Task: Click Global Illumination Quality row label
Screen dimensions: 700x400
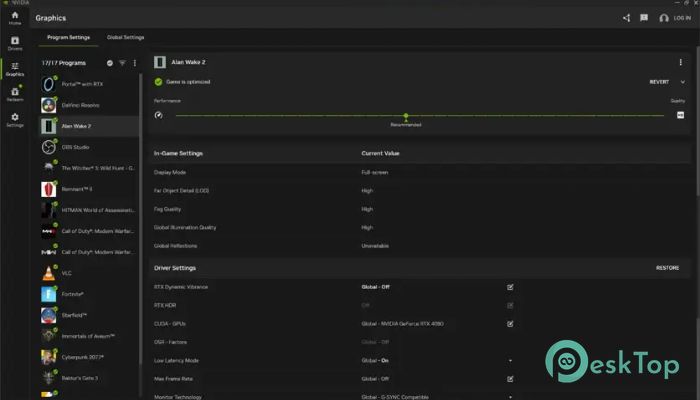Action: pos(185,227)
